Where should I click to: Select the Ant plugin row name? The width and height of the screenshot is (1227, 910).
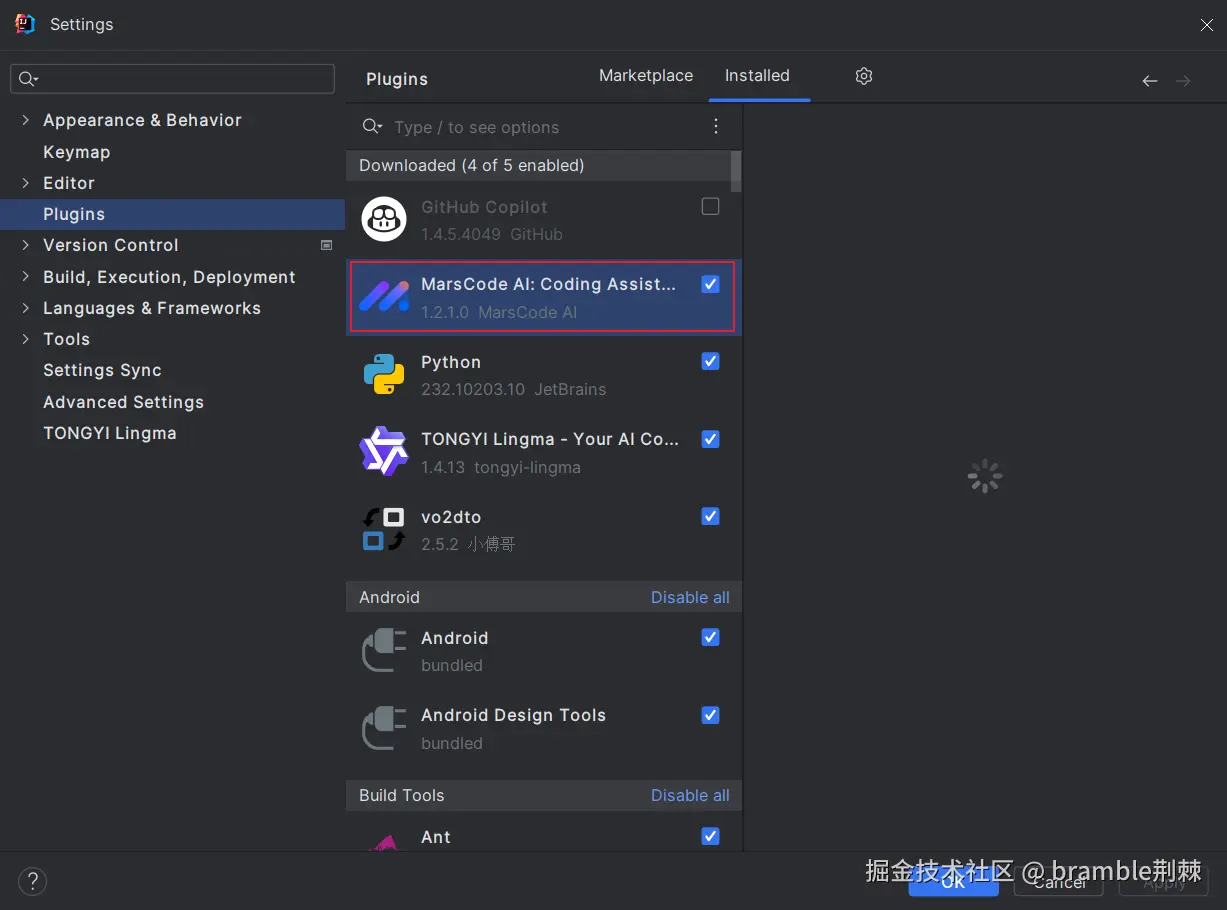coord(436,837)
